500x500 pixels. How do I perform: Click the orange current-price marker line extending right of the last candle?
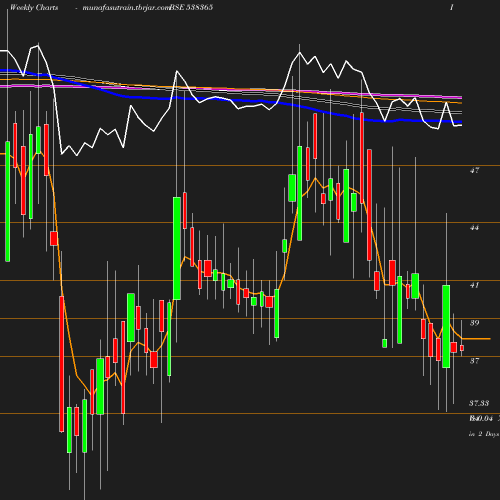476,339
